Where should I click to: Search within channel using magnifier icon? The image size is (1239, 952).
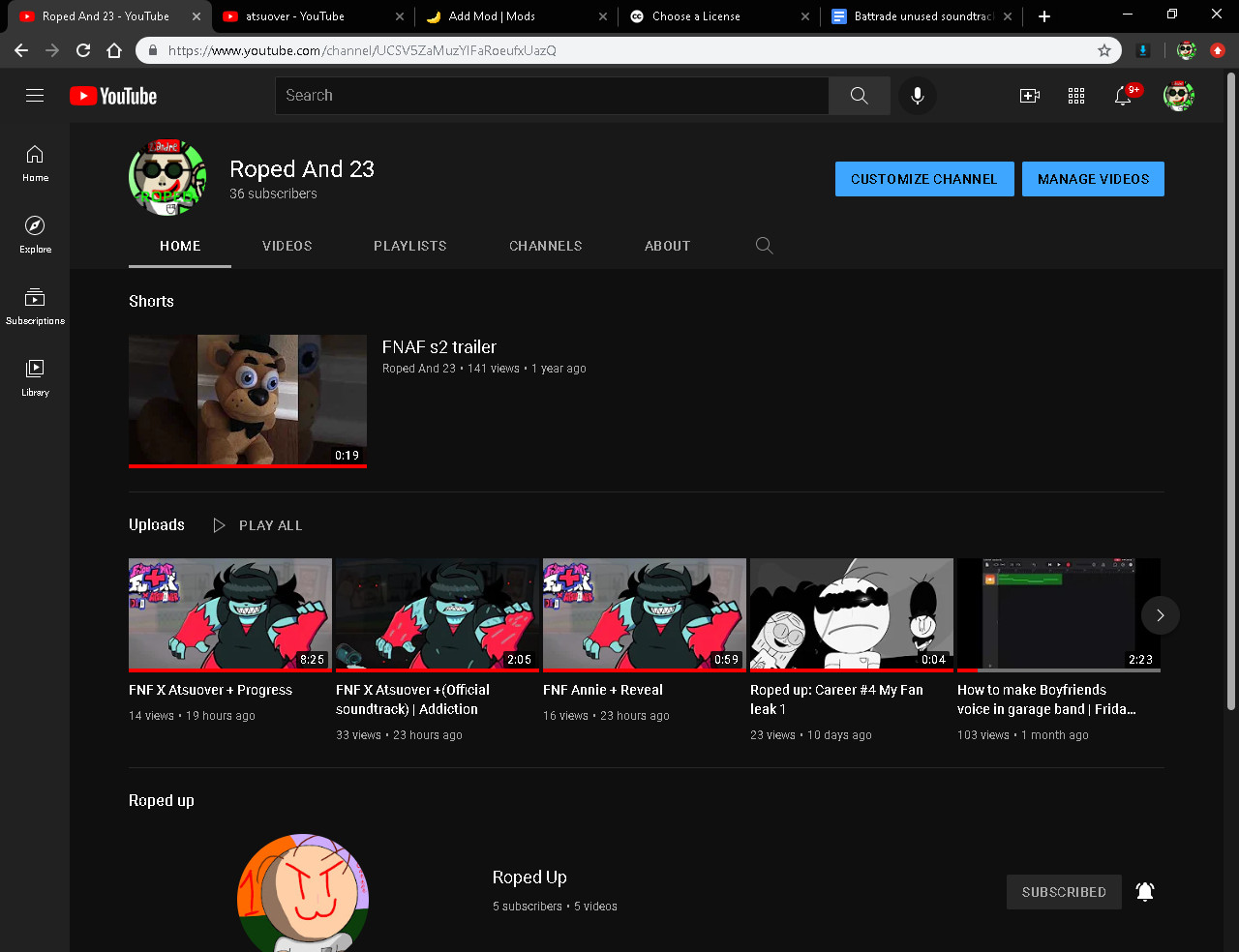click(764, 246)
